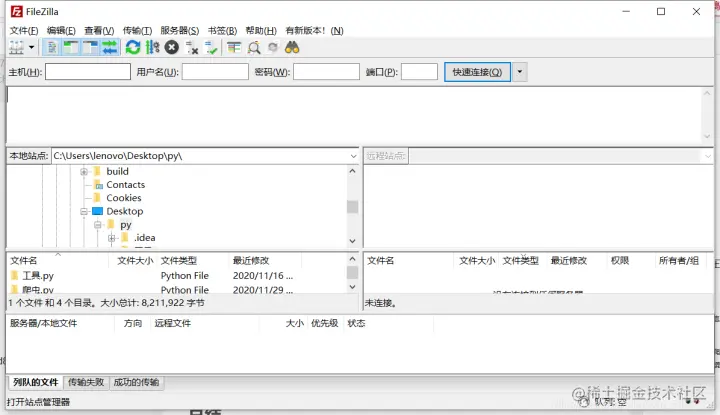
Task: Toggle the message log display icon
Action: click(52, 47)
